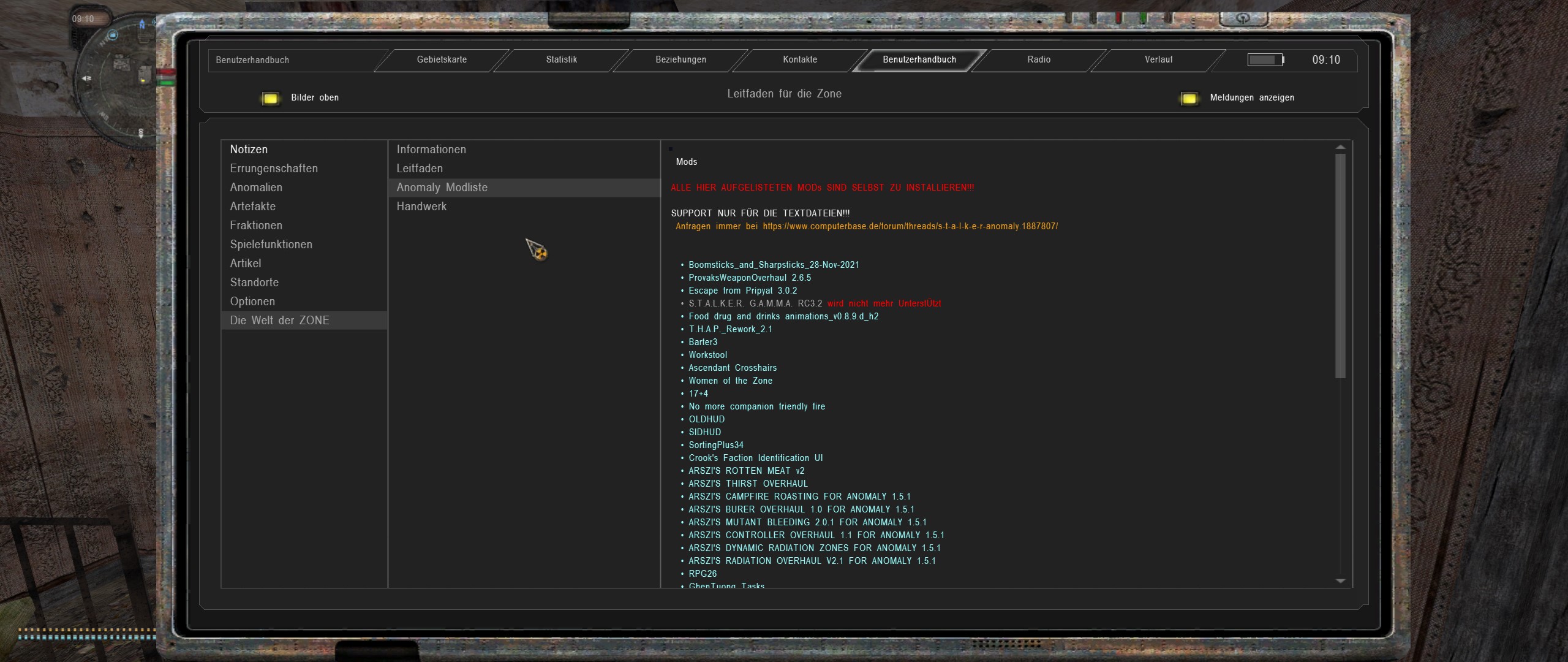Open the computerbase forum link
The image size is (1568, 662).
click(x=910, y=226)
